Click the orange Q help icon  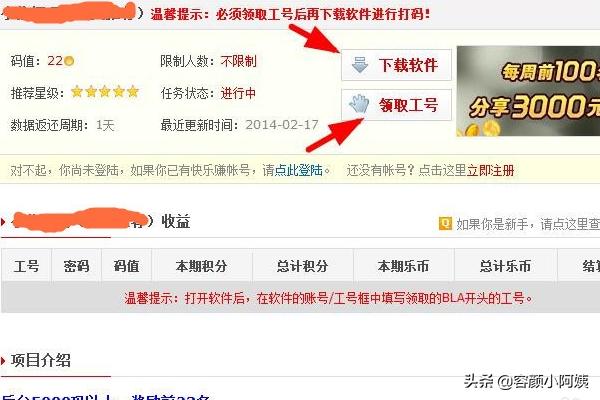tap(445, 223)
